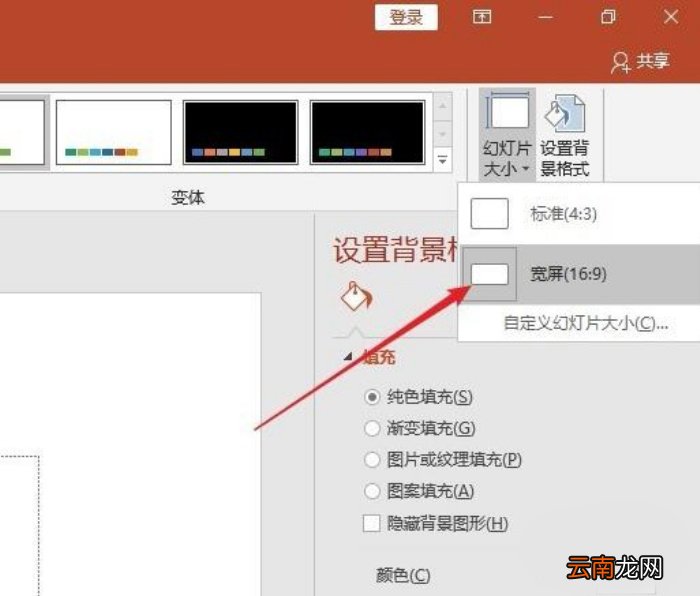Select the black variant with blue-orange color bar

pyautogui.click(x=241, y=132)
